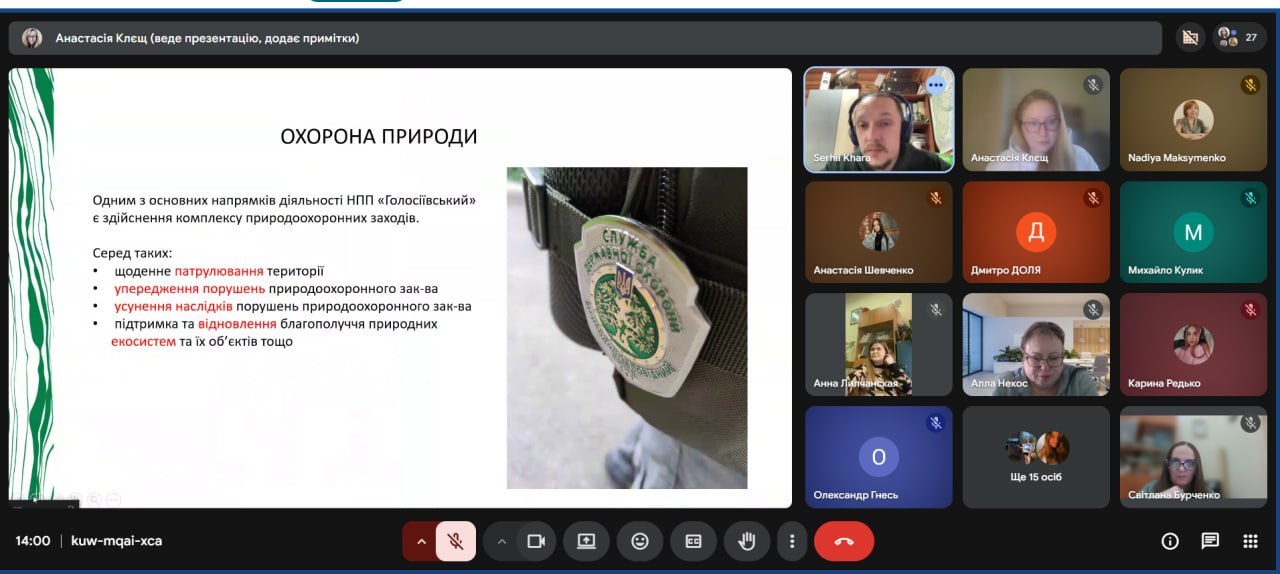
Task: Click the meeting code kuw-mqai-xca
Action: coord(116,541)
